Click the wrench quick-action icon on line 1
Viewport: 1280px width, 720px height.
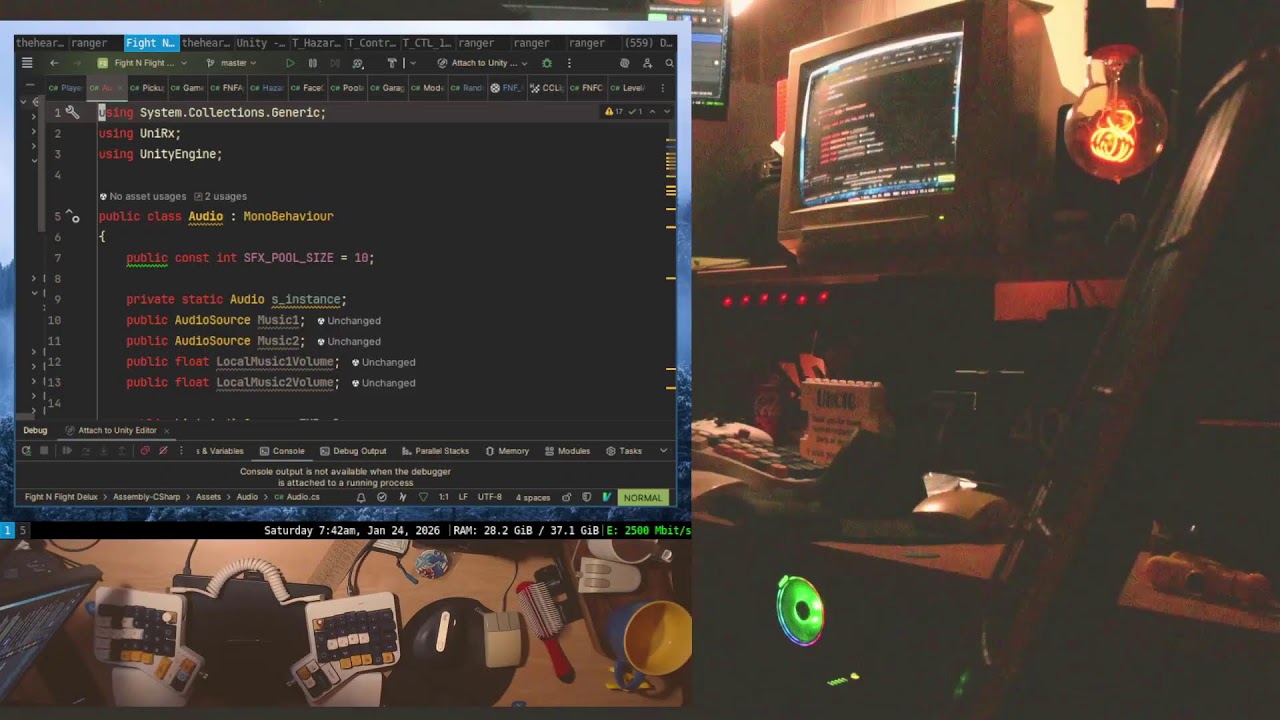click(x=72, y=112)
